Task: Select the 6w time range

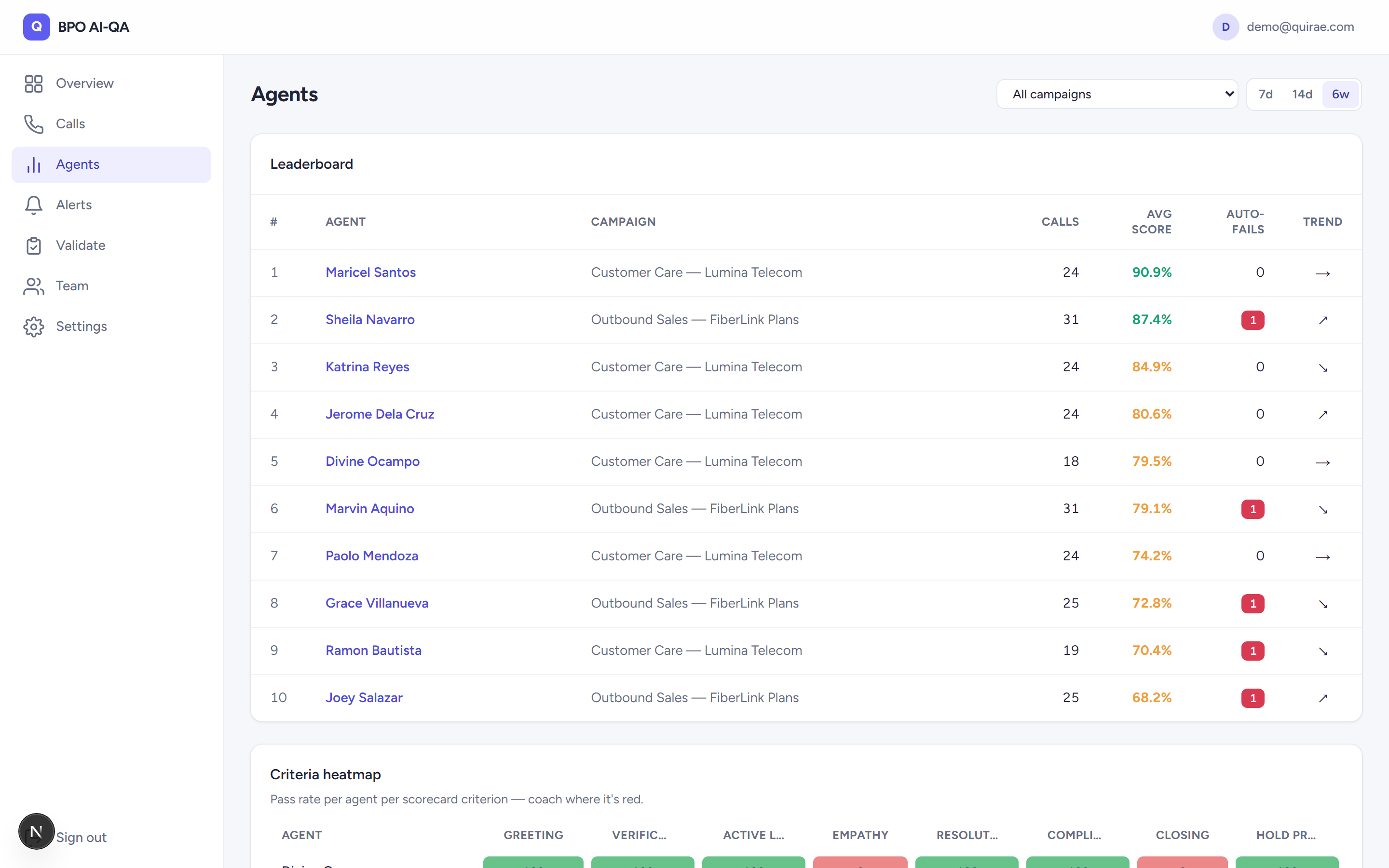Action: pos(1340,94)
